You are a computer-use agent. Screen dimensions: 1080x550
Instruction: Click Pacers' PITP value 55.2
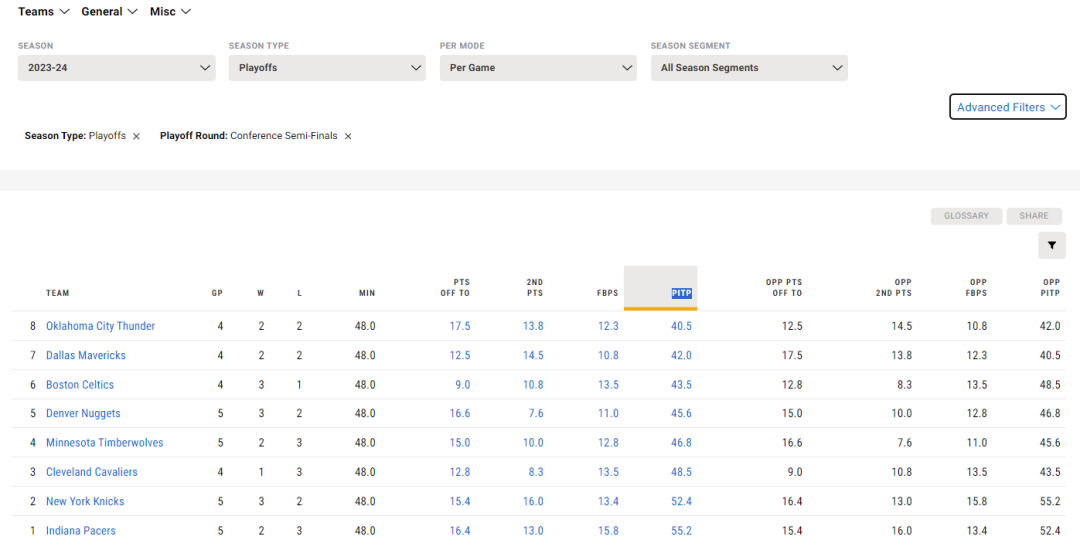(x=681, y=531)
